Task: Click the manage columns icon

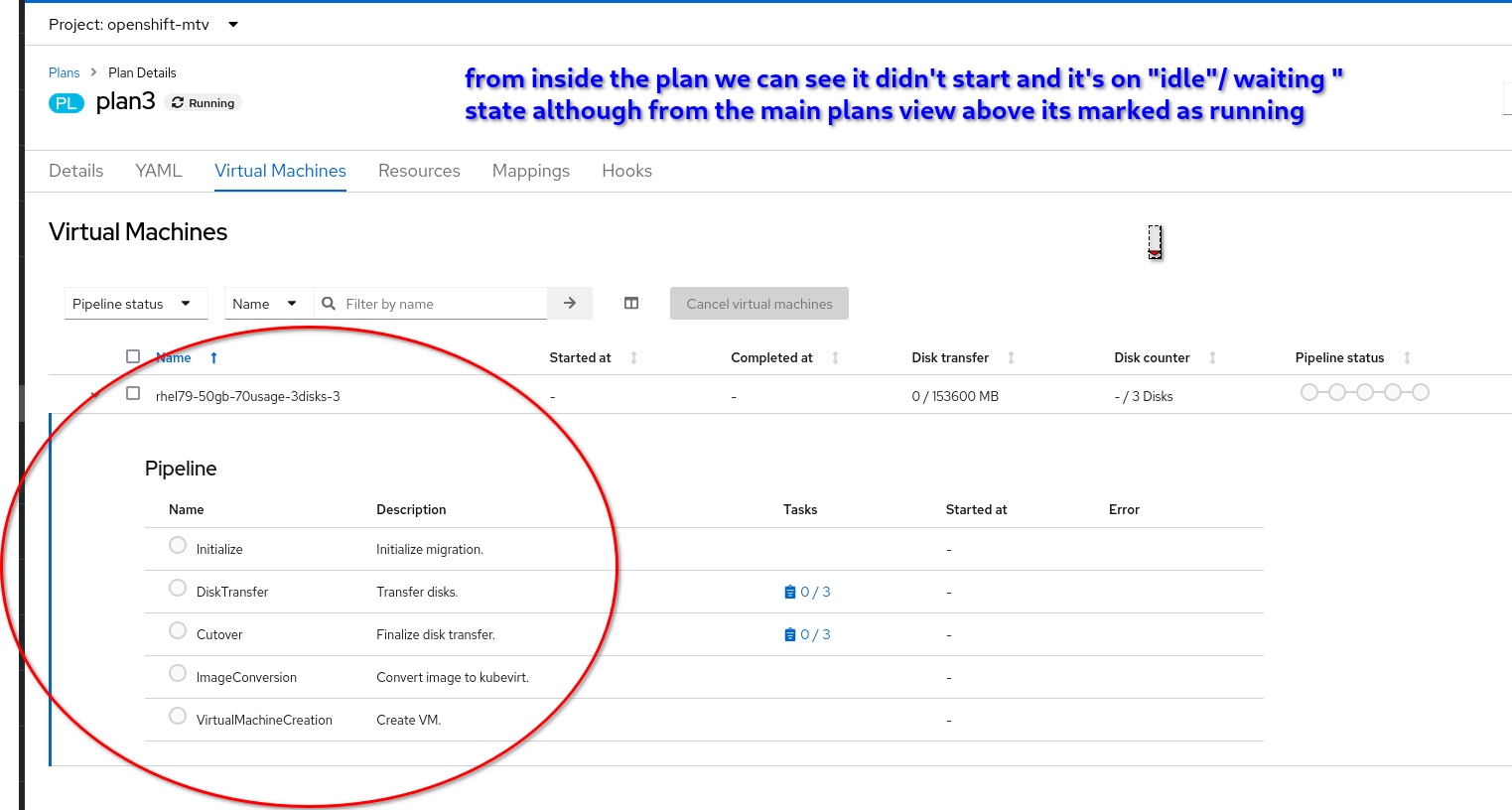Action: tap(631, 304)
